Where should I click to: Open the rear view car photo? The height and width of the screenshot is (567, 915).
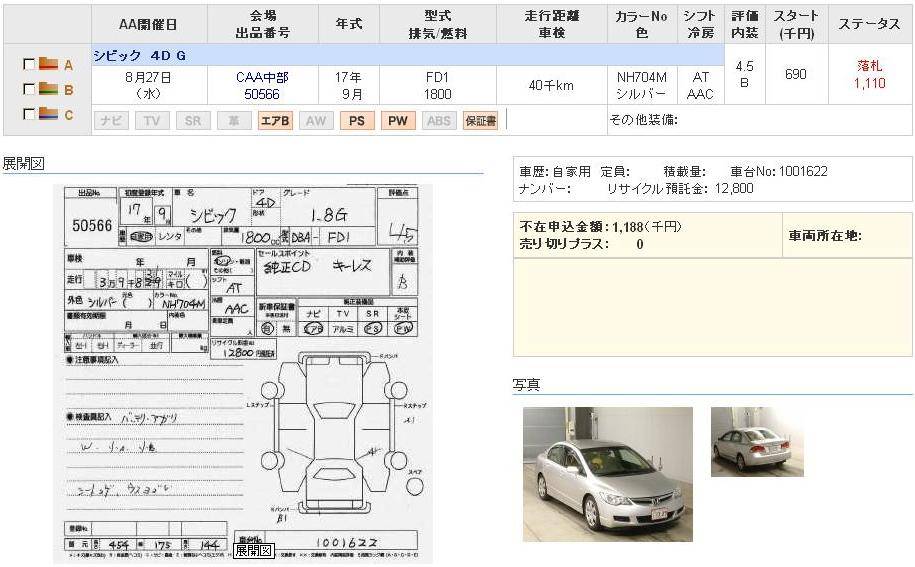[757, 442]
